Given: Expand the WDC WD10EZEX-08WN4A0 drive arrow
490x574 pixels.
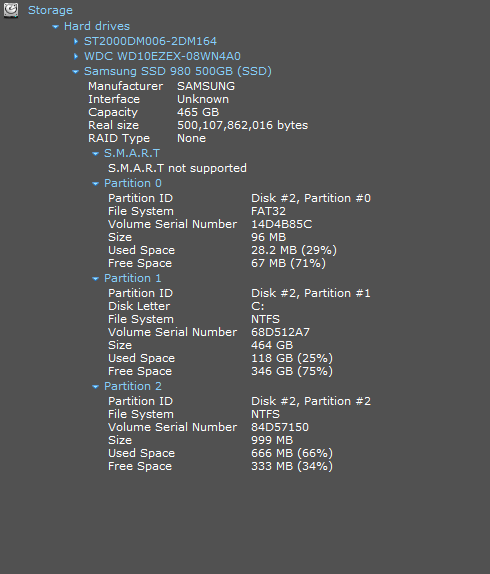Looking at the screenshot, I should click(x=76, y=56).
